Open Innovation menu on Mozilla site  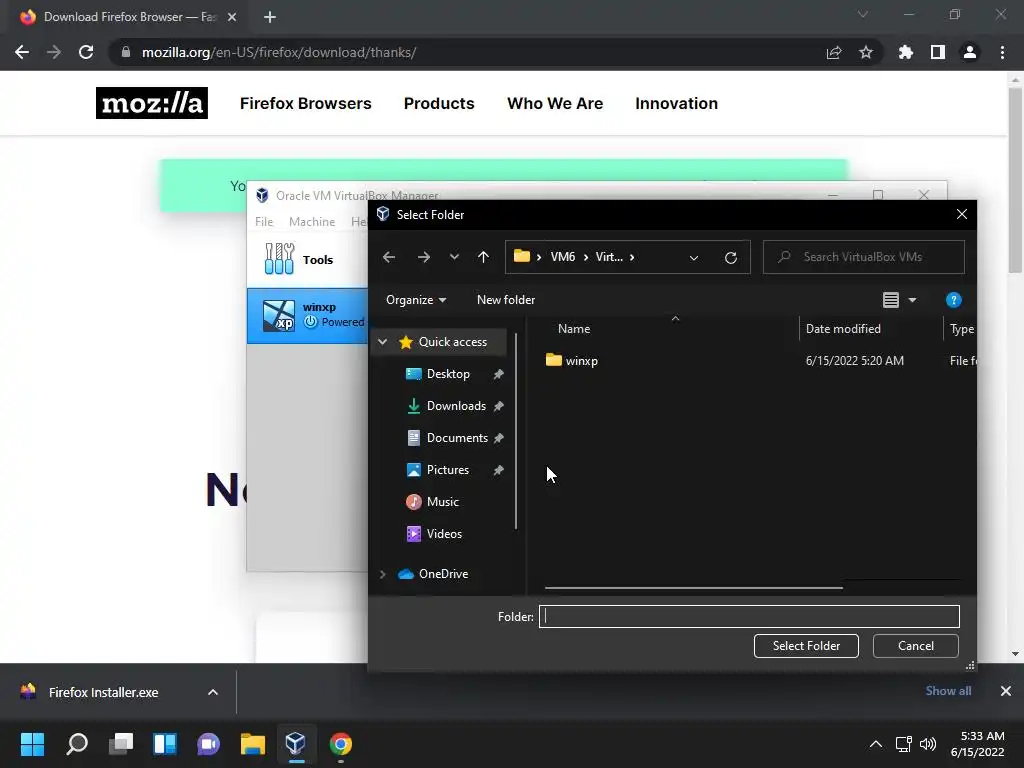point(677,103)
